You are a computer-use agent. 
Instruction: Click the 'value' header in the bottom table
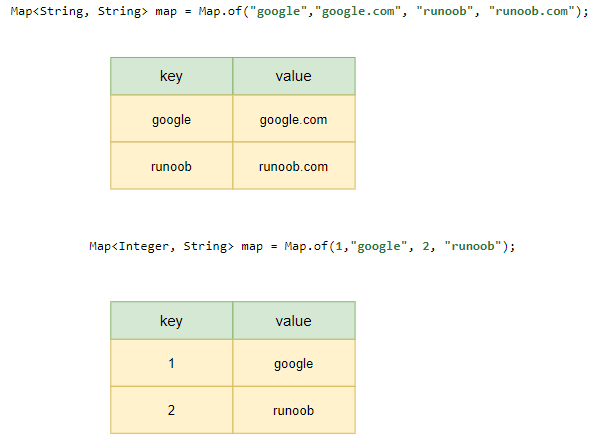coord(294,321)
